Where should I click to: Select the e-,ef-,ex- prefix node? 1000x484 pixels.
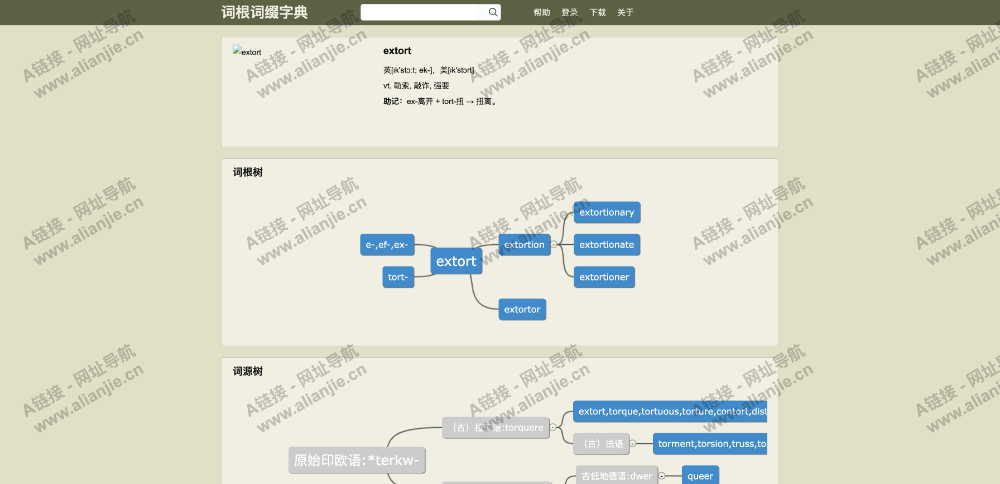(x=386, y=245)
